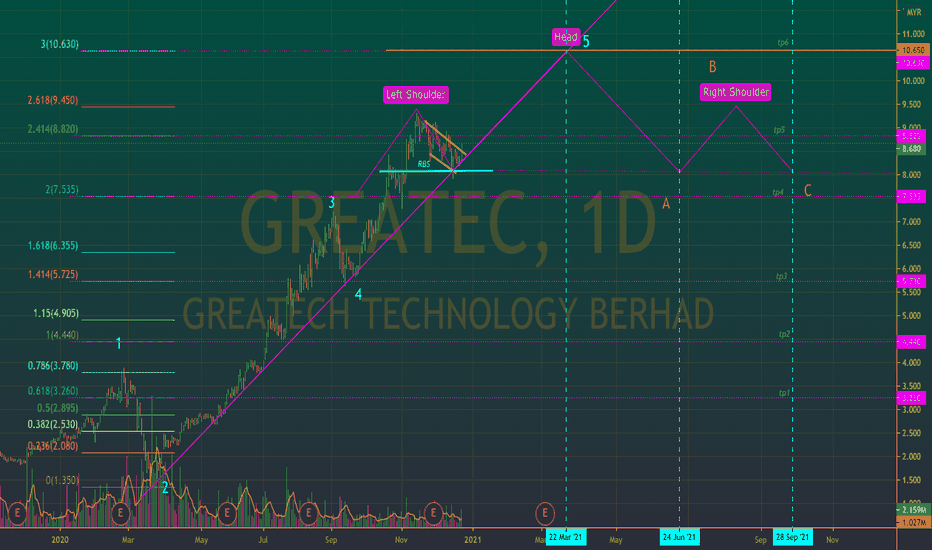
Task: Select the 0.618(3.260) Fibonacci level text
Action: 52,391
